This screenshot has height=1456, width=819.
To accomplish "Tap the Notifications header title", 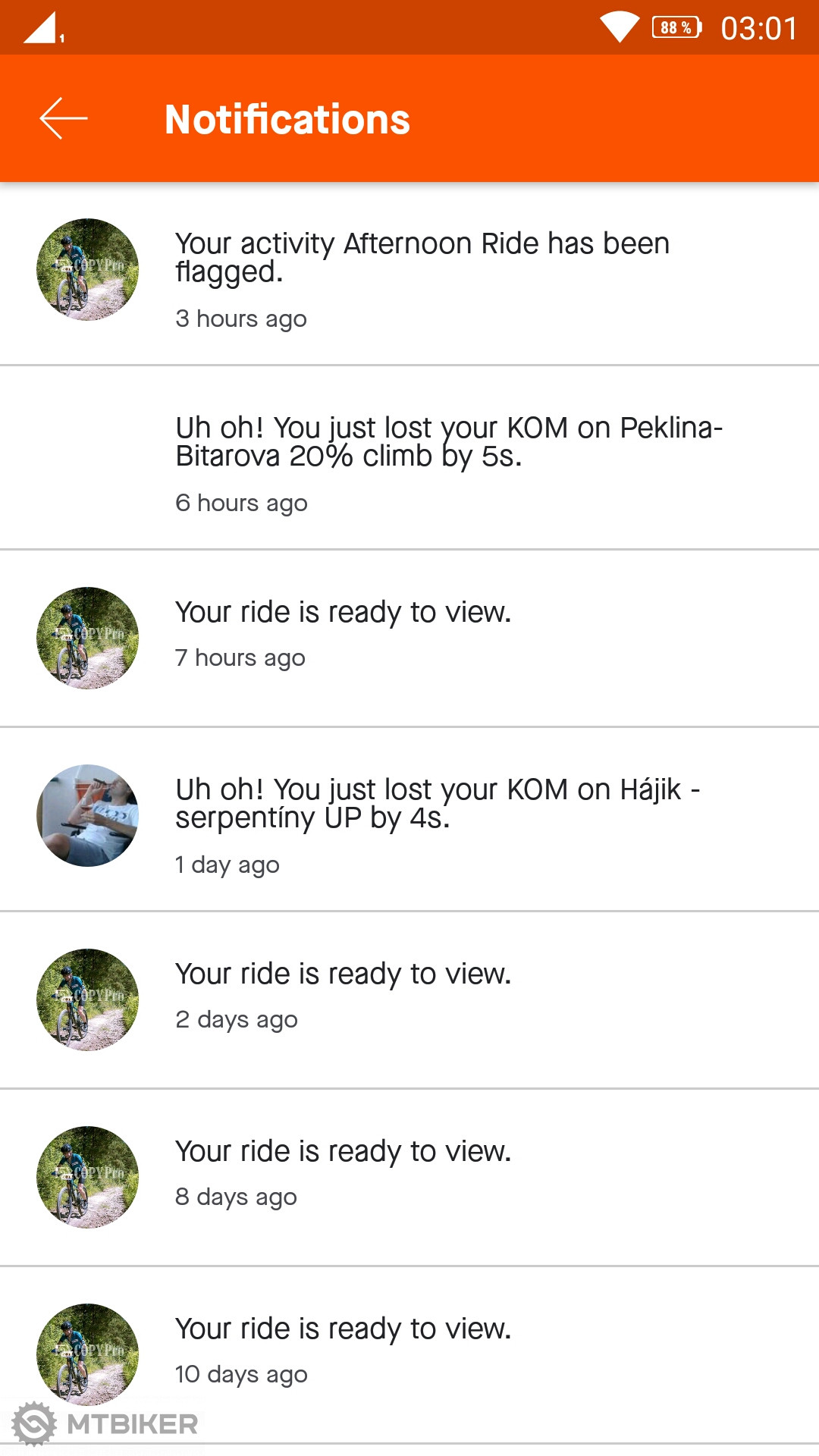I will tap(287, 120).
